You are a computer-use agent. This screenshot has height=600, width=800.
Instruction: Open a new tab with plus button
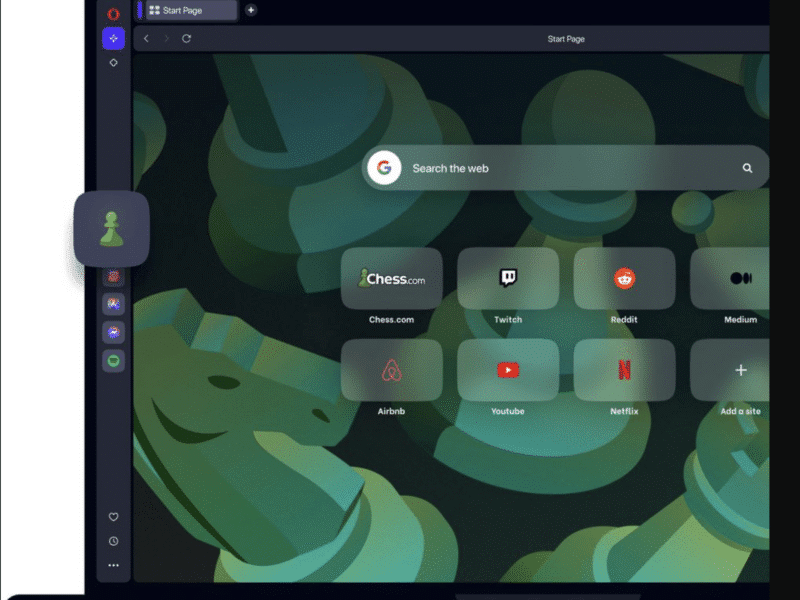pos(251,10)
